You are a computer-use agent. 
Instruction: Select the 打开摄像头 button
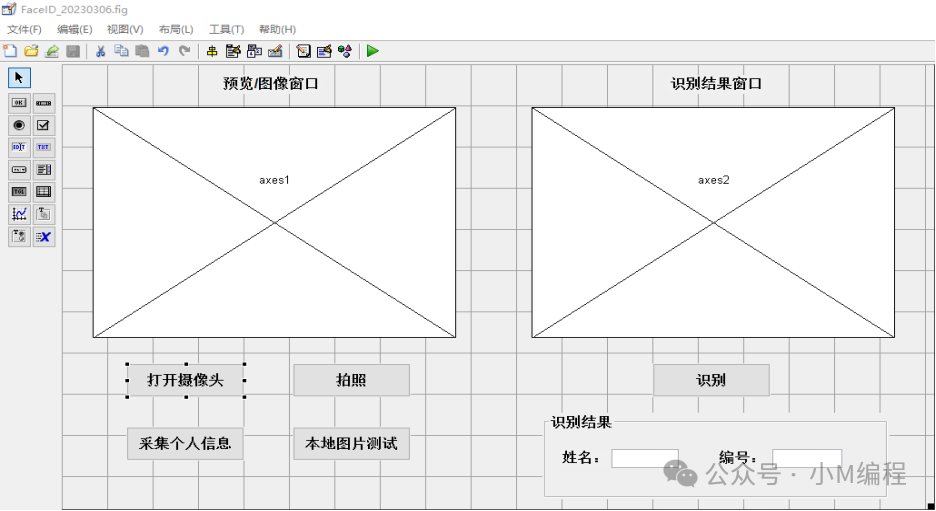pos(185,380)
